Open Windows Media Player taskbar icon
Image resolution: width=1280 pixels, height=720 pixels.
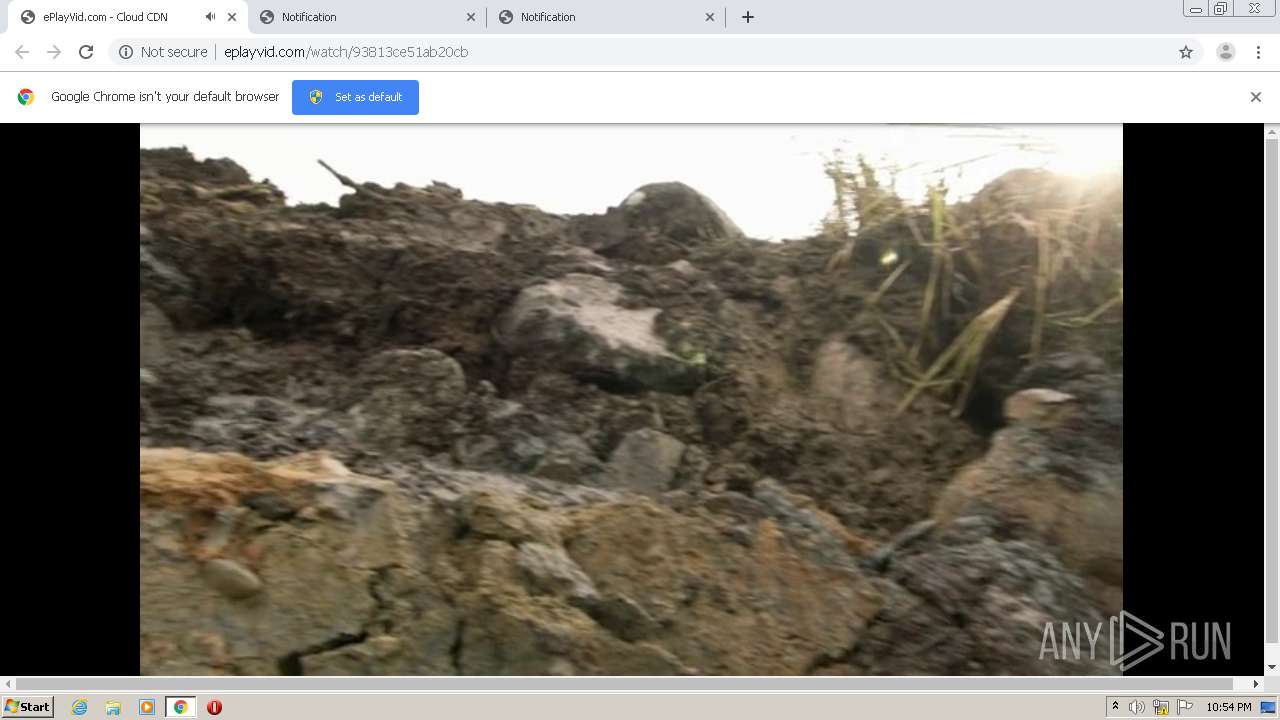point(147,707)
